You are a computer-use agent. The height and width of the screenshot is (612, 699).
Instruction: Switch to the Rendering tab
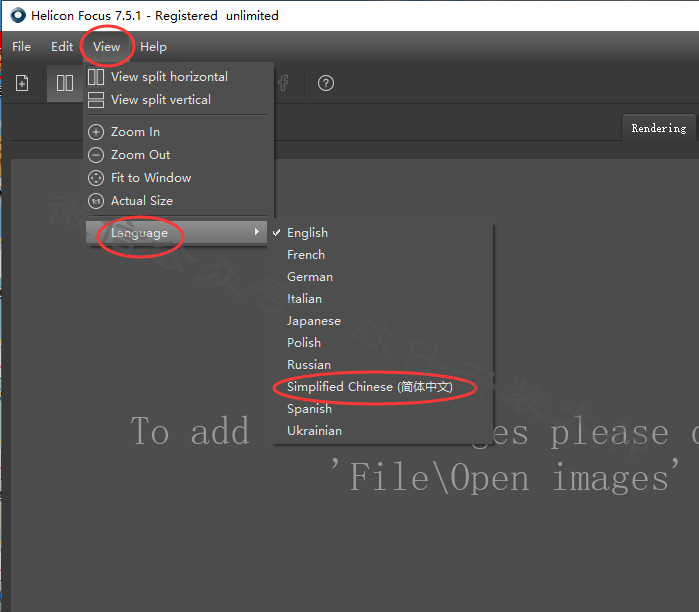point(659,128)
